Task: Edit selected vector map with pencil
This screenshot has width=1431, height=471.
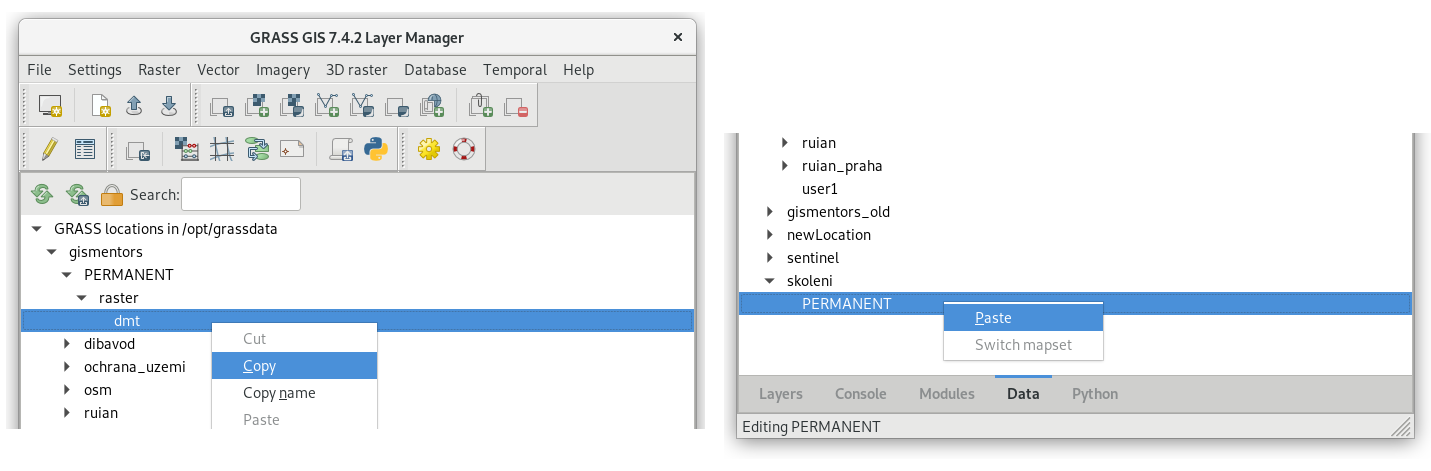Action: [x=49, y=149]
